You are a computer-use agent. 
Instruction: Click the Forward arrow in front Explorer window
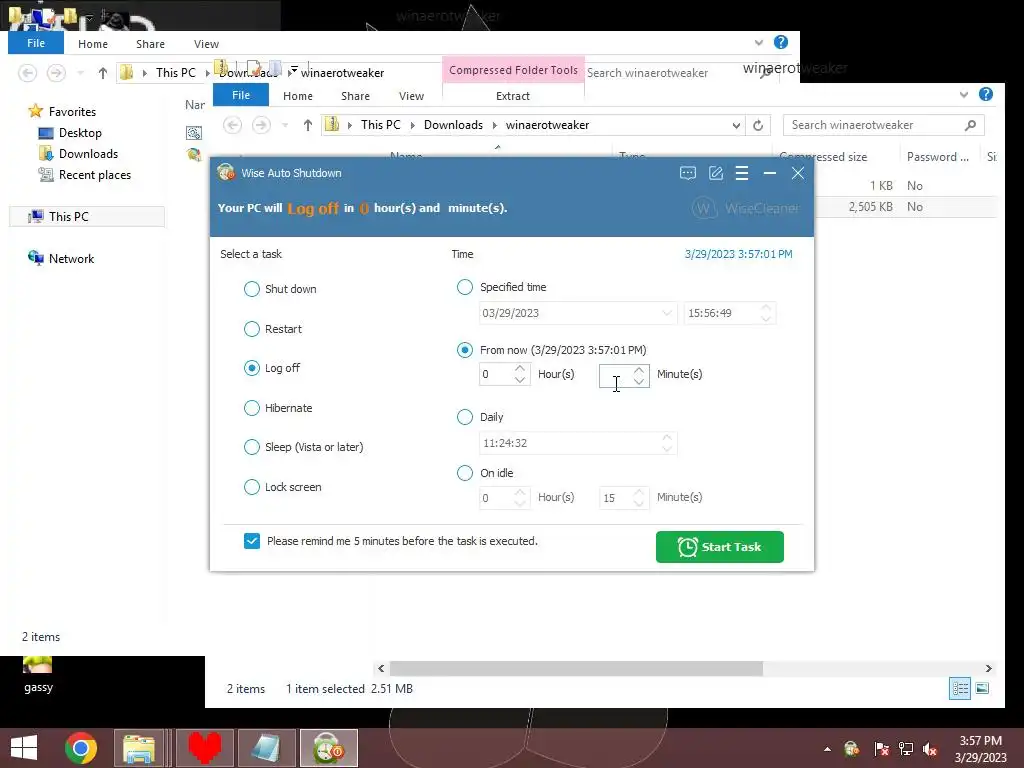(x=261, y=125)
